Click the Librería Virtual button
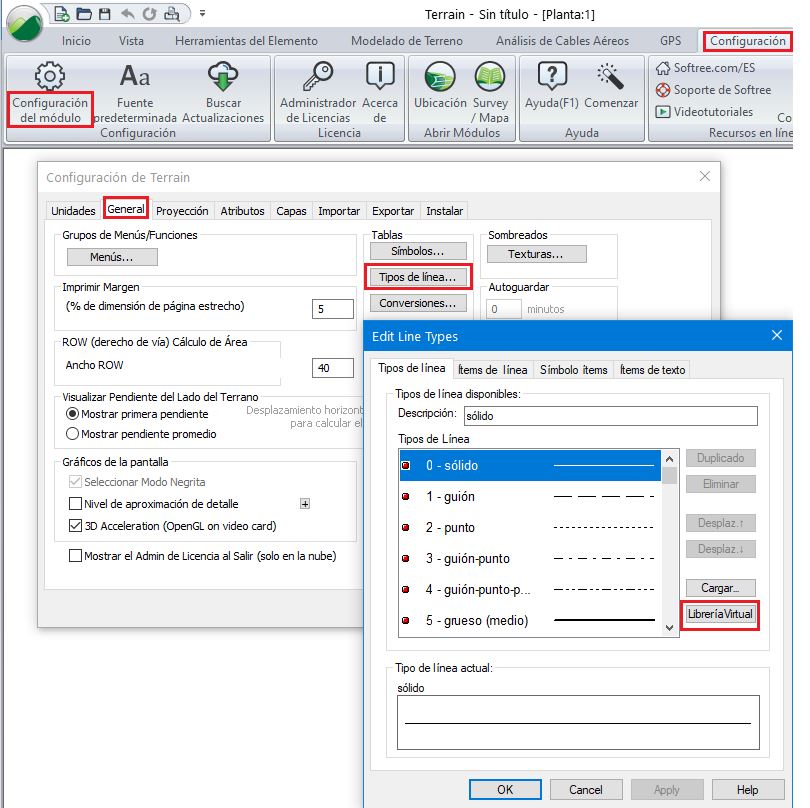Viewport: 810px width, 808px height. pos(720,614)
